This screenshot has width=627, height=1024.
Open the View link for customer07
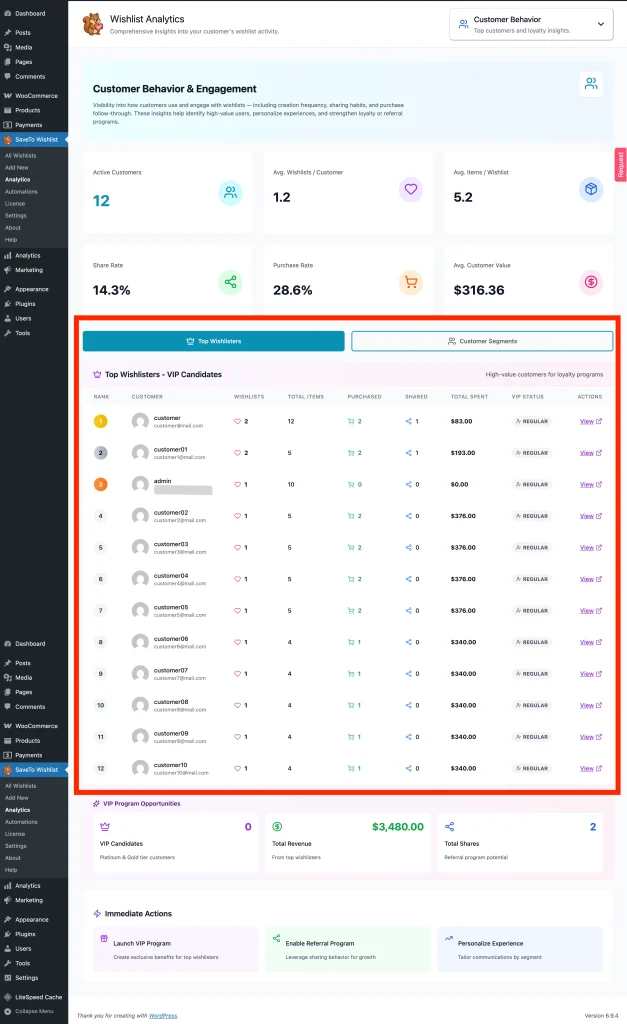[x=590, y=674]
